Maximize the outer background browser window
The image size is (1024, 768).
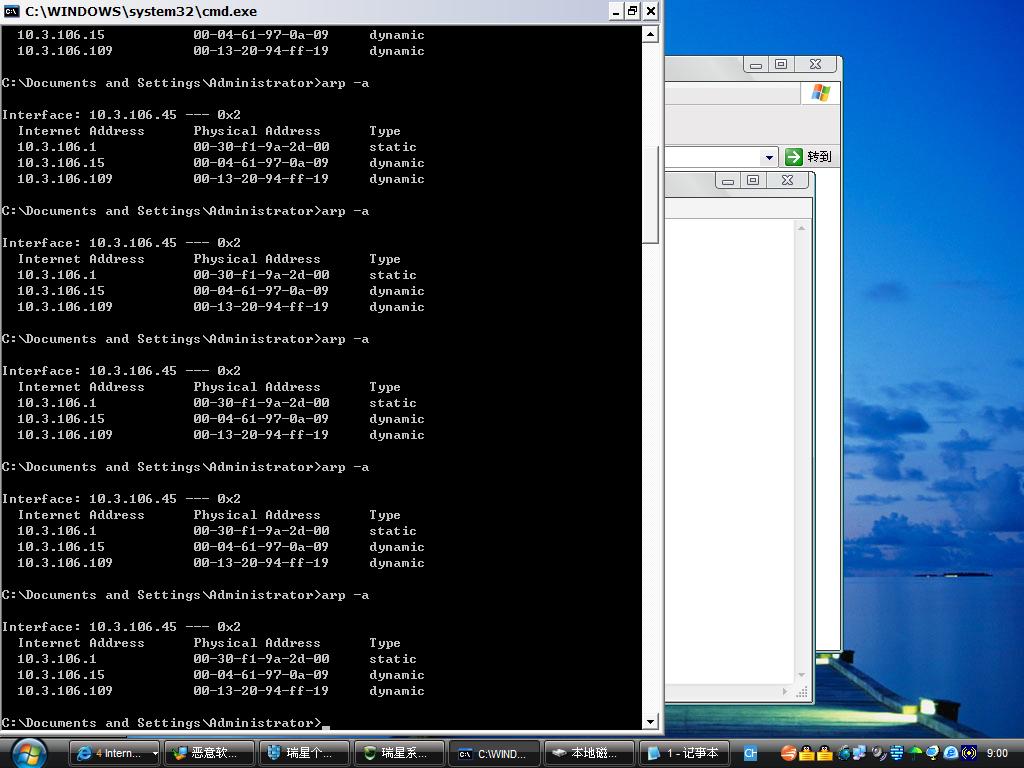[x=780, y=64]
